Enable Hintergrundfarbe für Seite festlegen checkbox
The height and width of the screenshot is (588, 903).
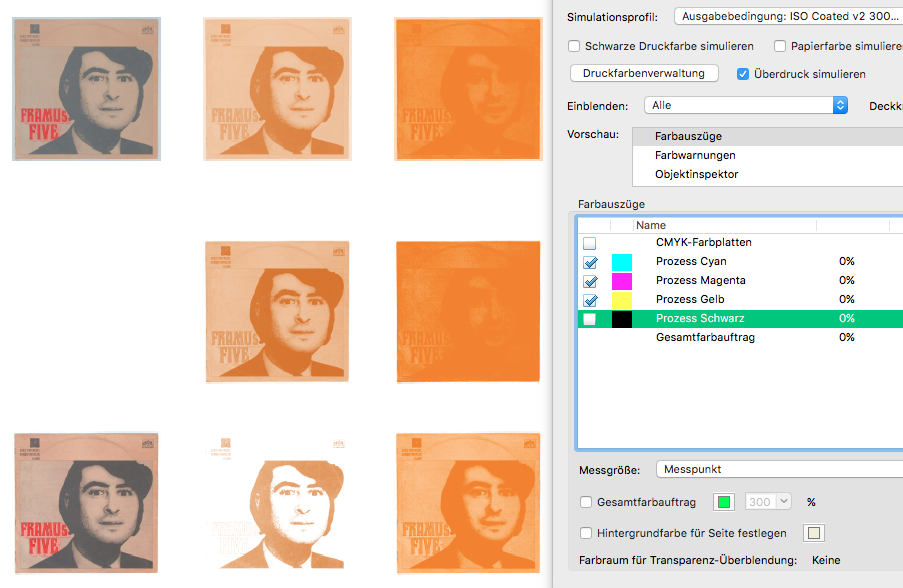point(586,533)
